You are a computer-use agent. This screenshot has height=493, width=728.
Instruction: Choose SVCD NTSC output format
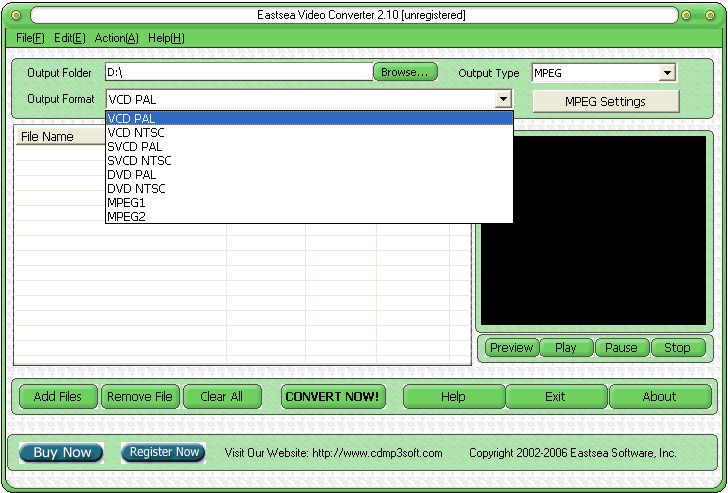309,161
